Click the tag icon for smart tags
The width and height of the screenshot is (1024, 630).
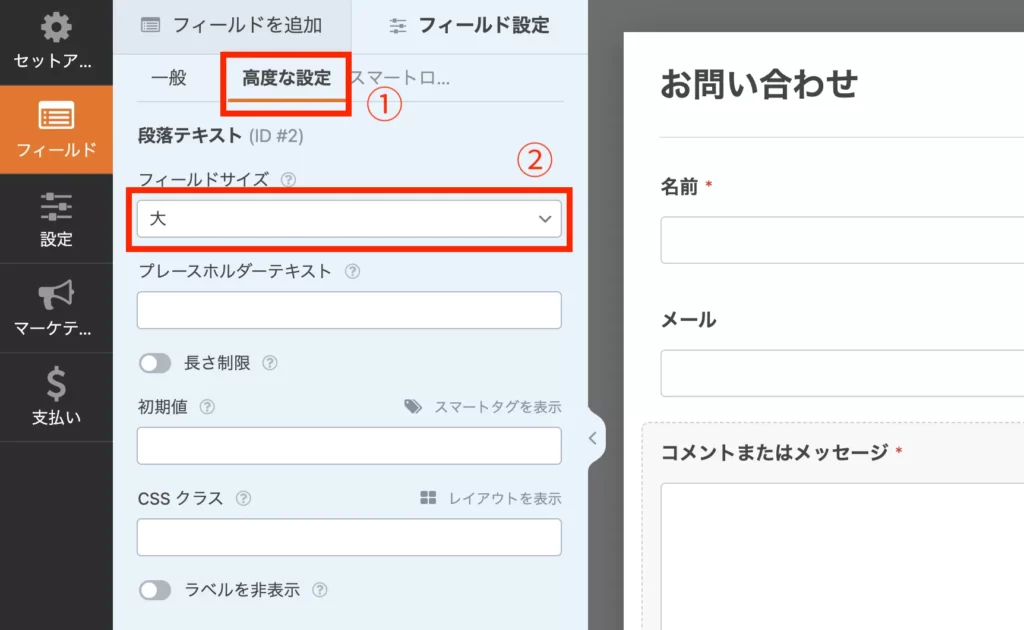click(x=413, y=407)
